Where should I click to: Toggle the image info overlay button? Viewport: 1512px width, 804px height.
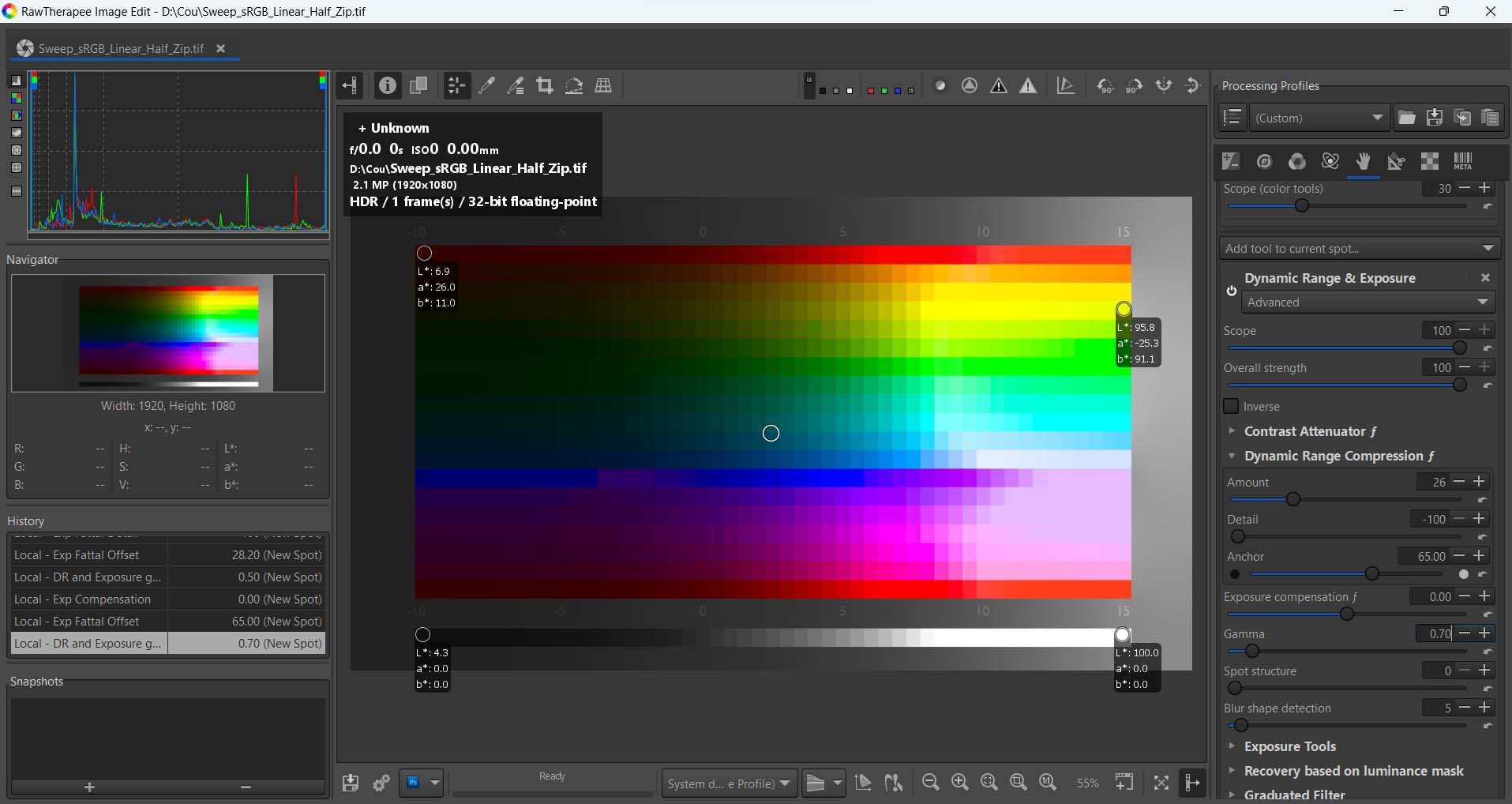(387, 86)
